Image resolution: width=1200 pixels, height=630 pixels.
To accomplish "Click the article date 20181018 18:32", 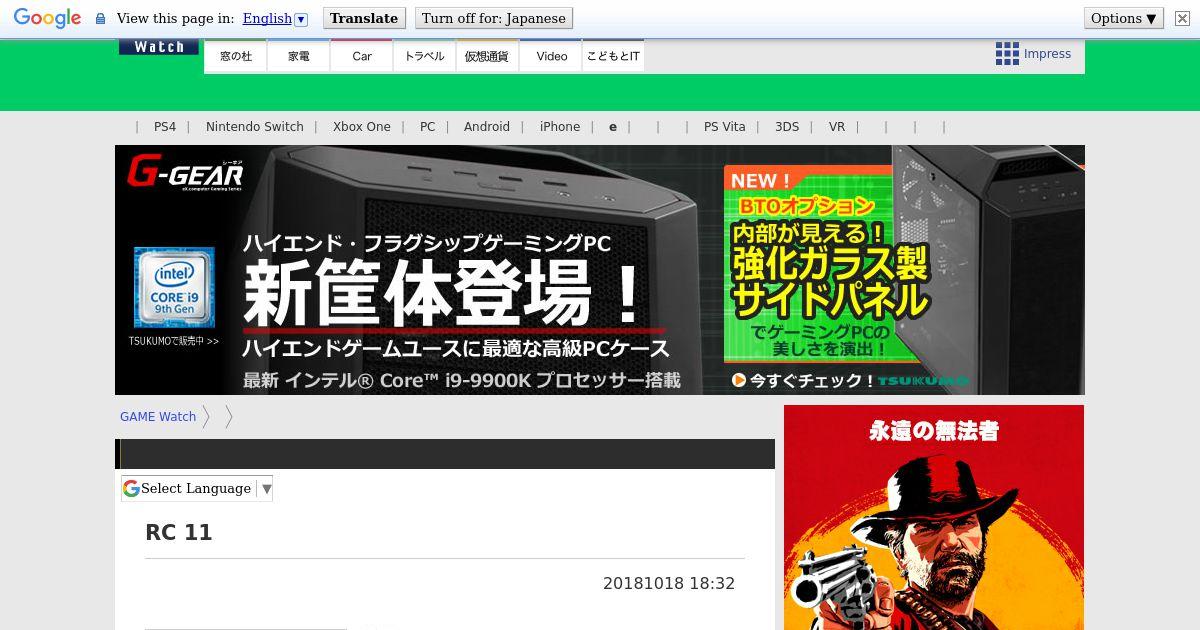I will pyautogui.click(x=669, y=583).
